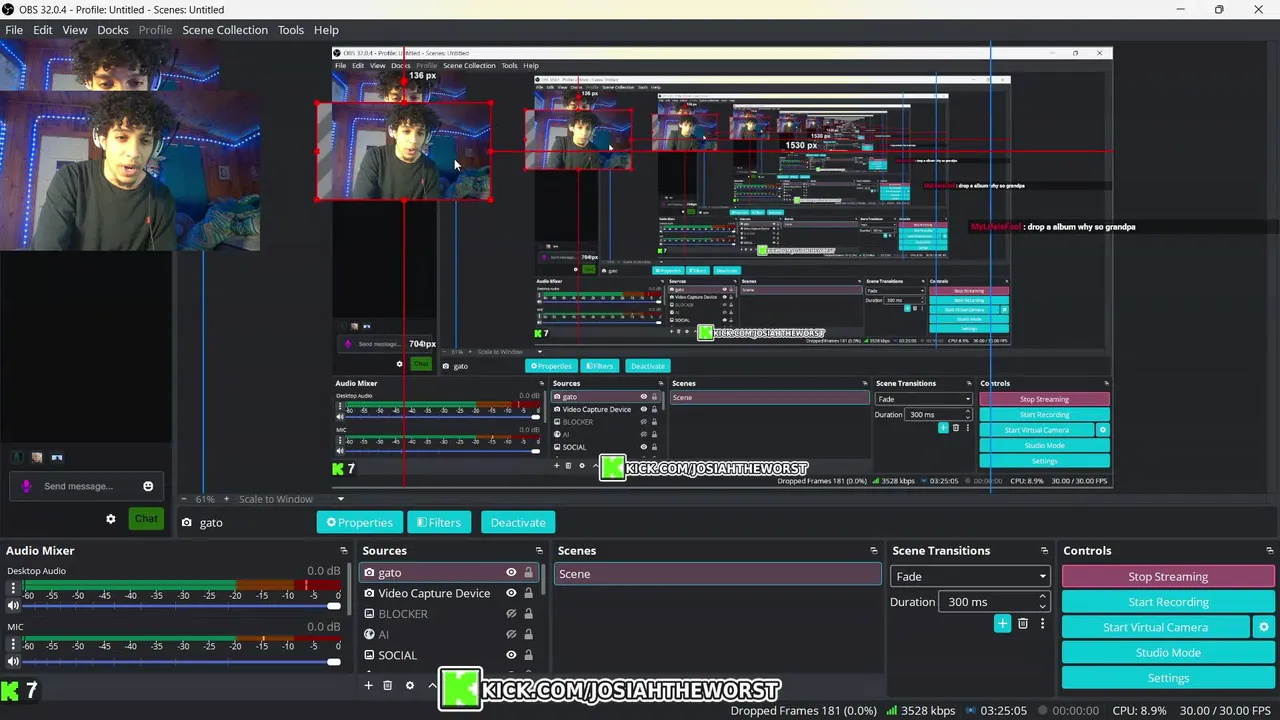Pop out the Sources dock
Viewport: 1280px width, 720px height.
539,551
